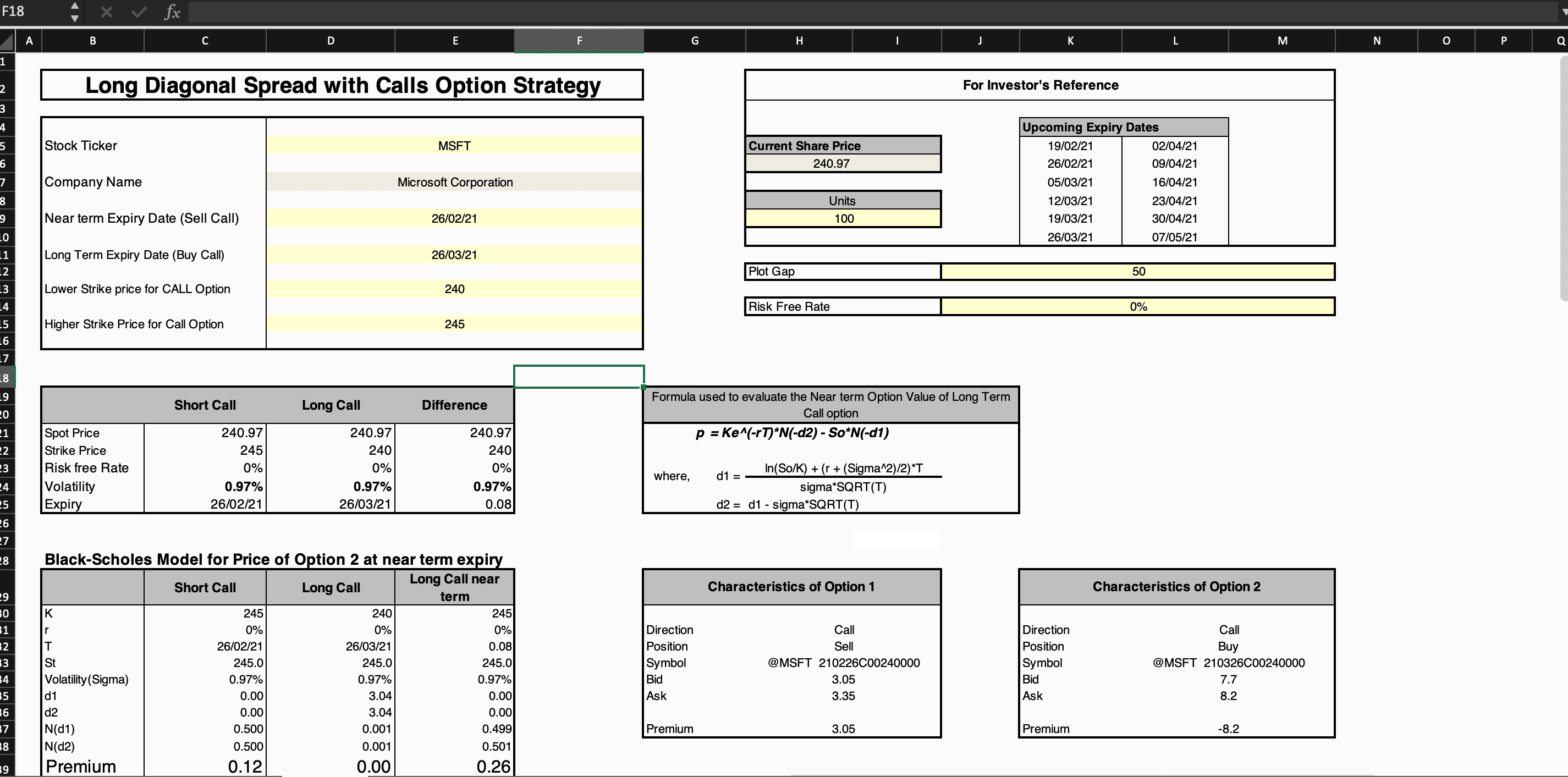Select the column K header
Image resolution: width=1568 pixels, height=777 pixels.
tap(1070, 41)
